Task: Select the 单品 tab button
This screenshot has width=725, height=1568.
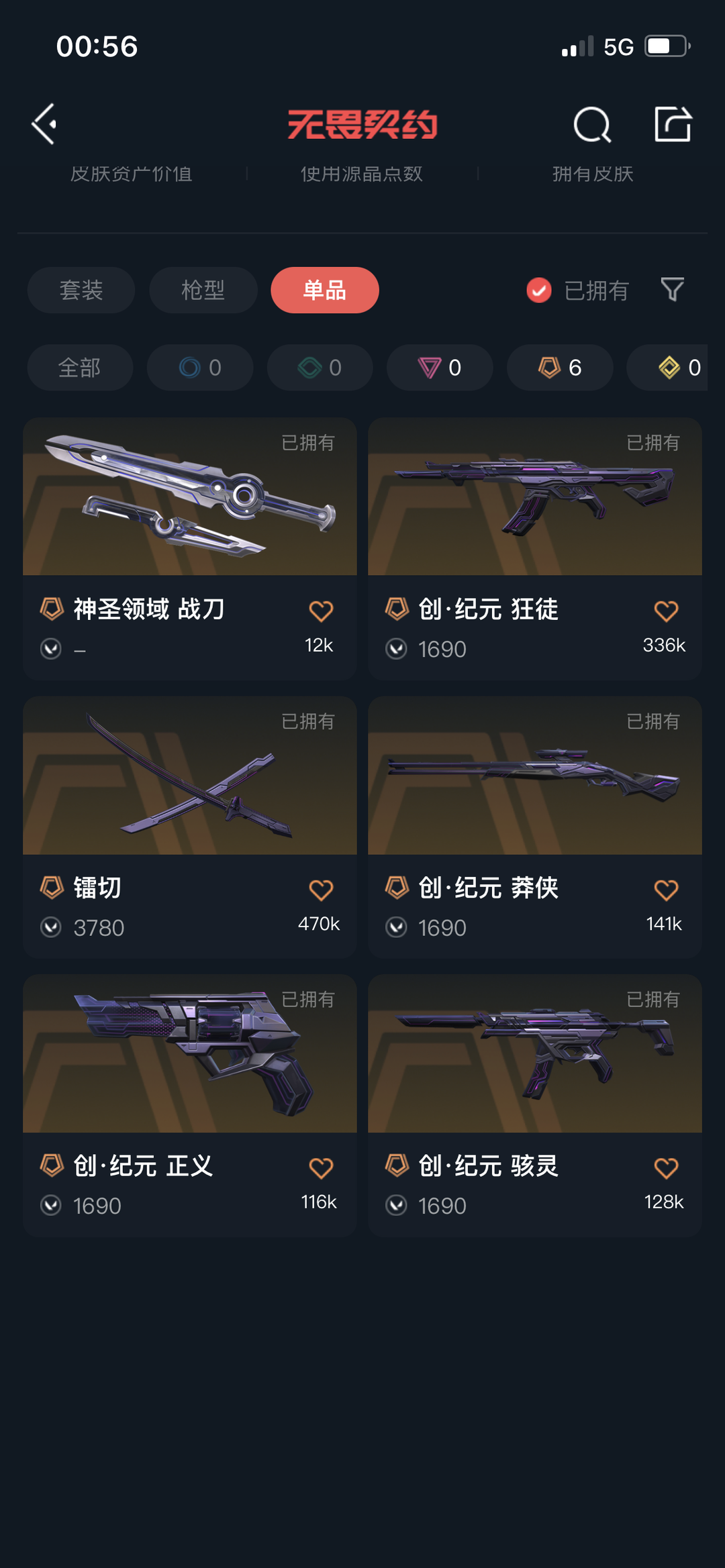Action: [325, 290]
